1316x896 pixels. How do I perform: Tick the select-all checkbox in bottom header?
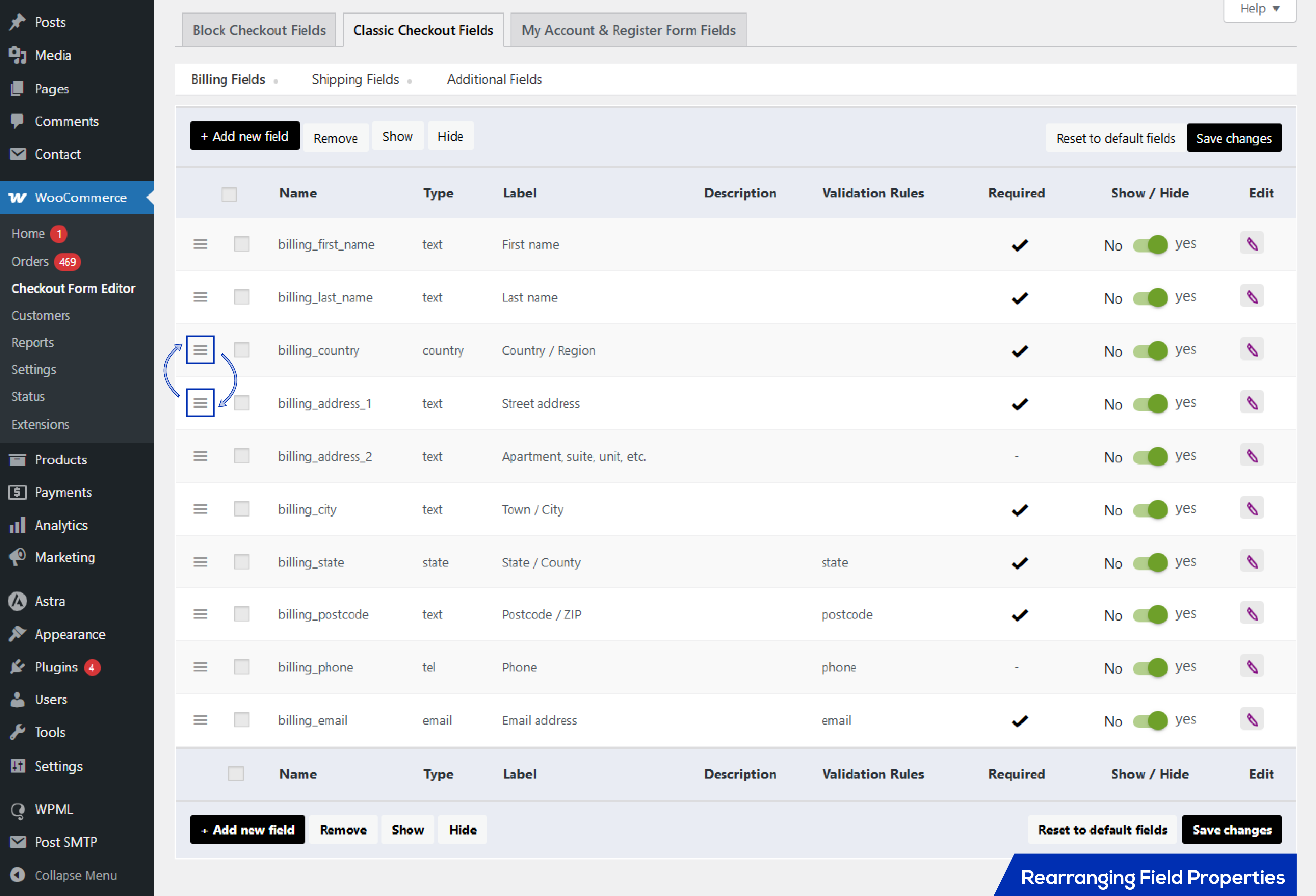[x=236, y=774]
